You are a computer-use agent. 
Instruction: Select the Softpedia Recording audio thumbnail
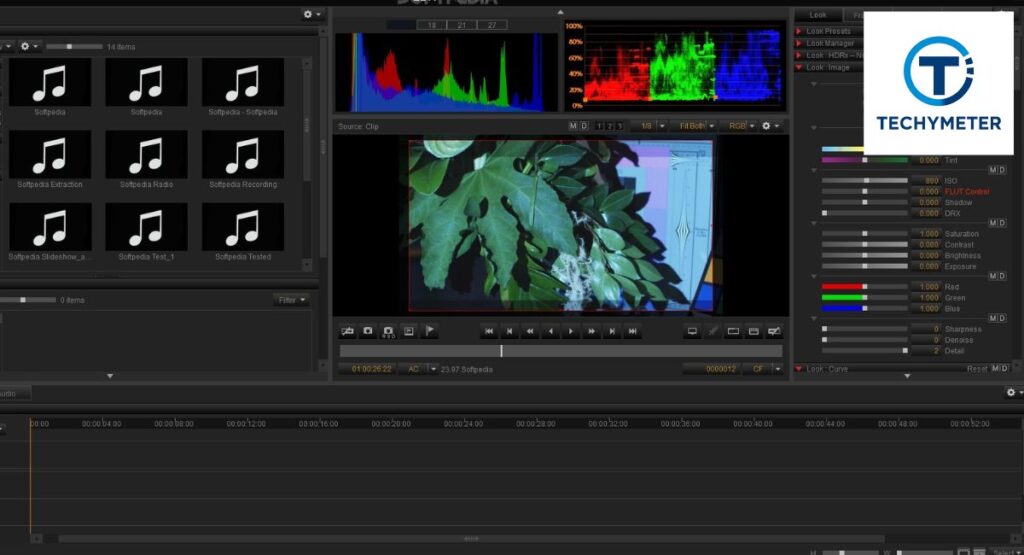[x=243, y=154]
